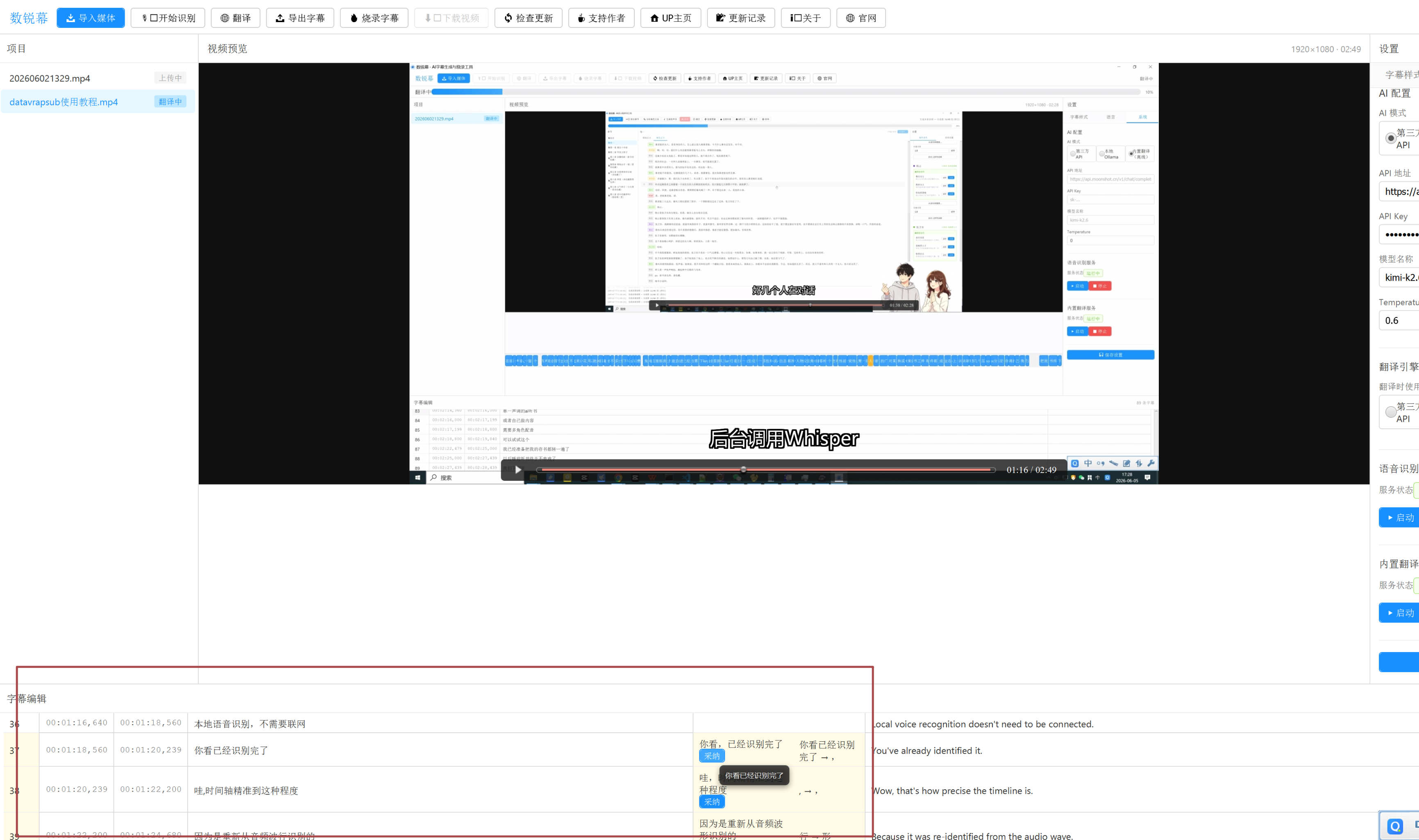Open the 关于 about dialog
Image resolution: width=1419 pixels, height=840 pixels.
(806, 18)
